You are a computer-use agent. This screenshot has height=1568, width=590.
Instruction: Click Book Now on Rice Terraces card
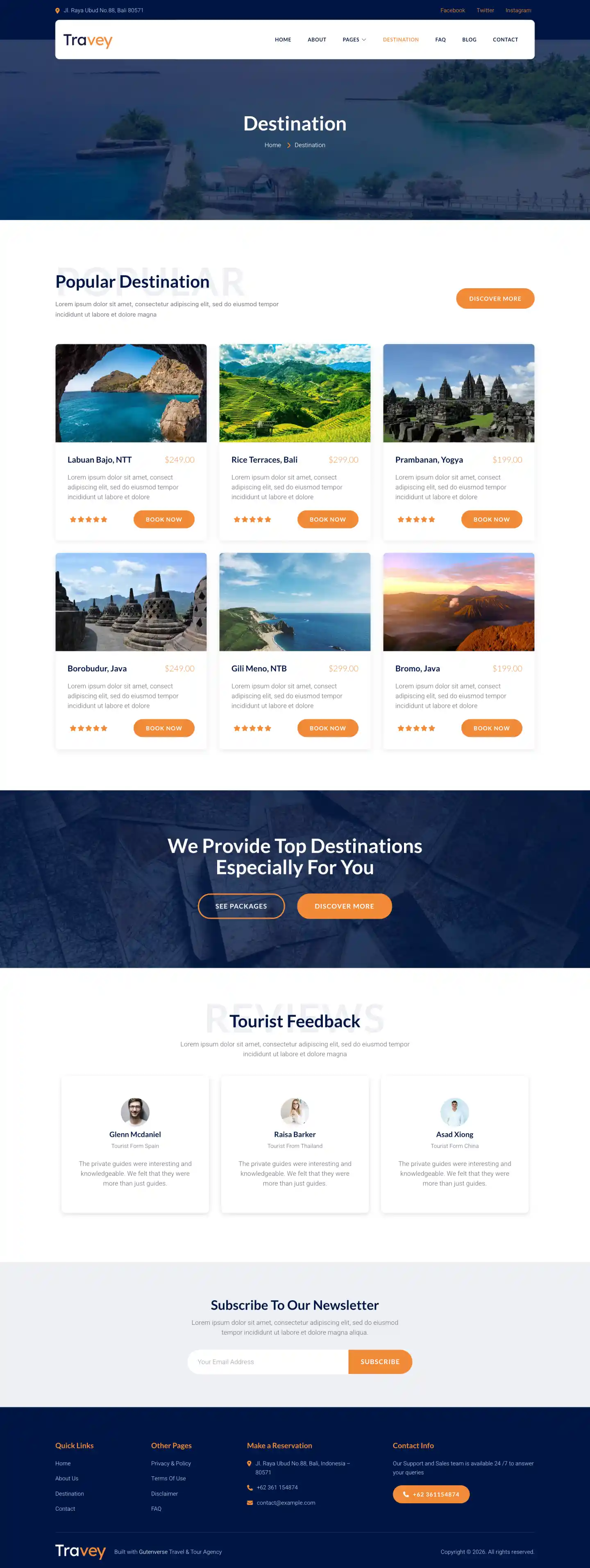(328, 519)
